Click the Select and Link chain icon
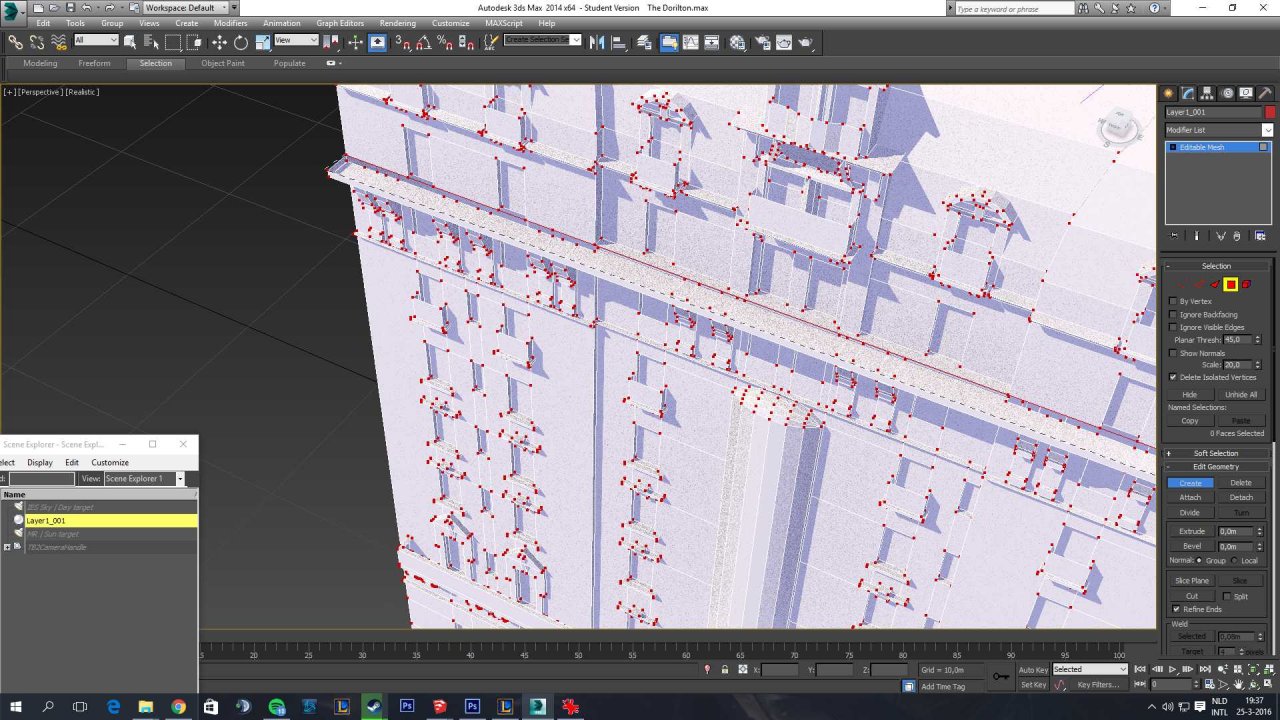The height and width of the screenshot is (720, 1280). 15,42
